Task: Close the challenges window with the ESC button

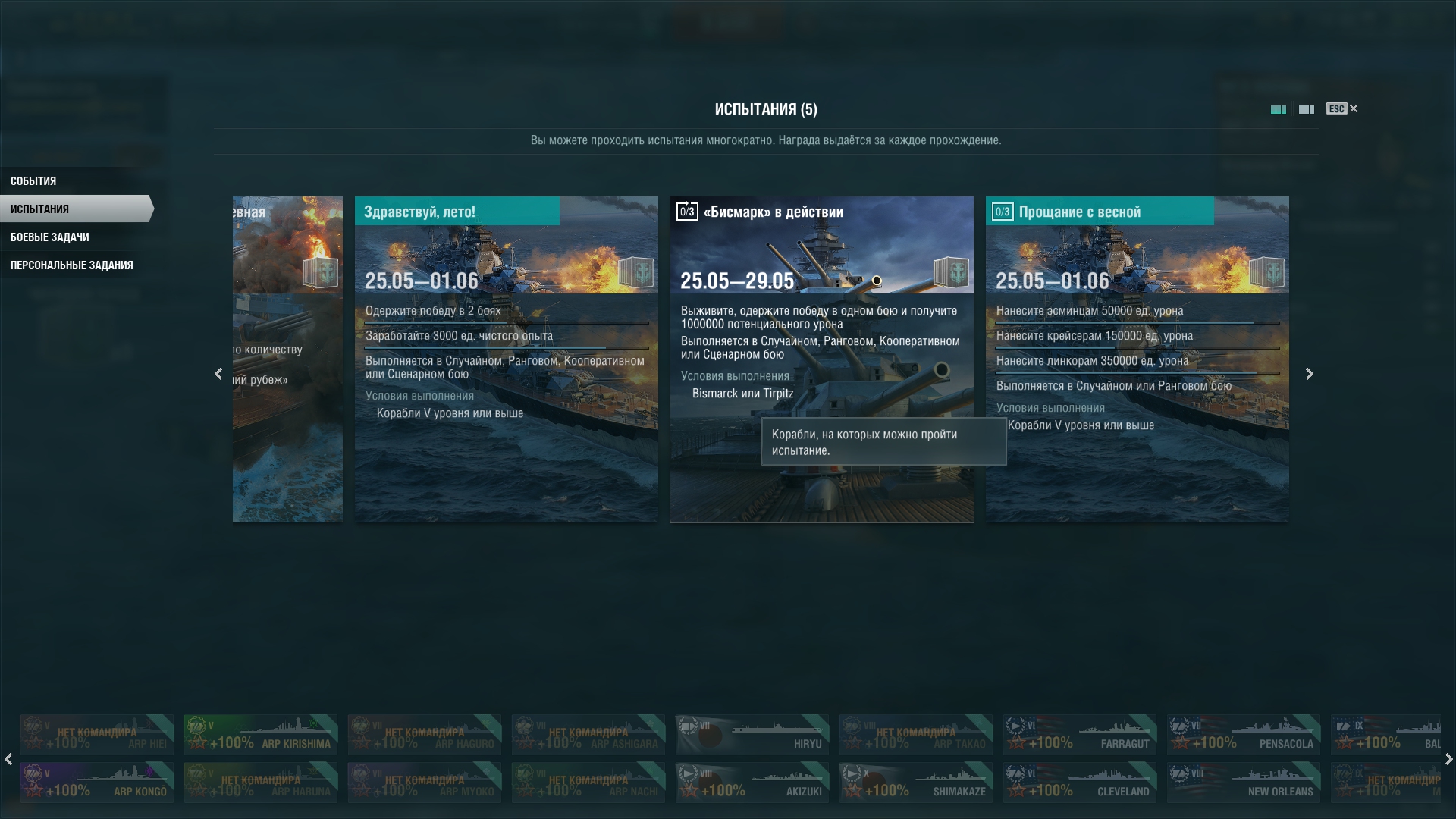Action: [x=1341, y=108]
